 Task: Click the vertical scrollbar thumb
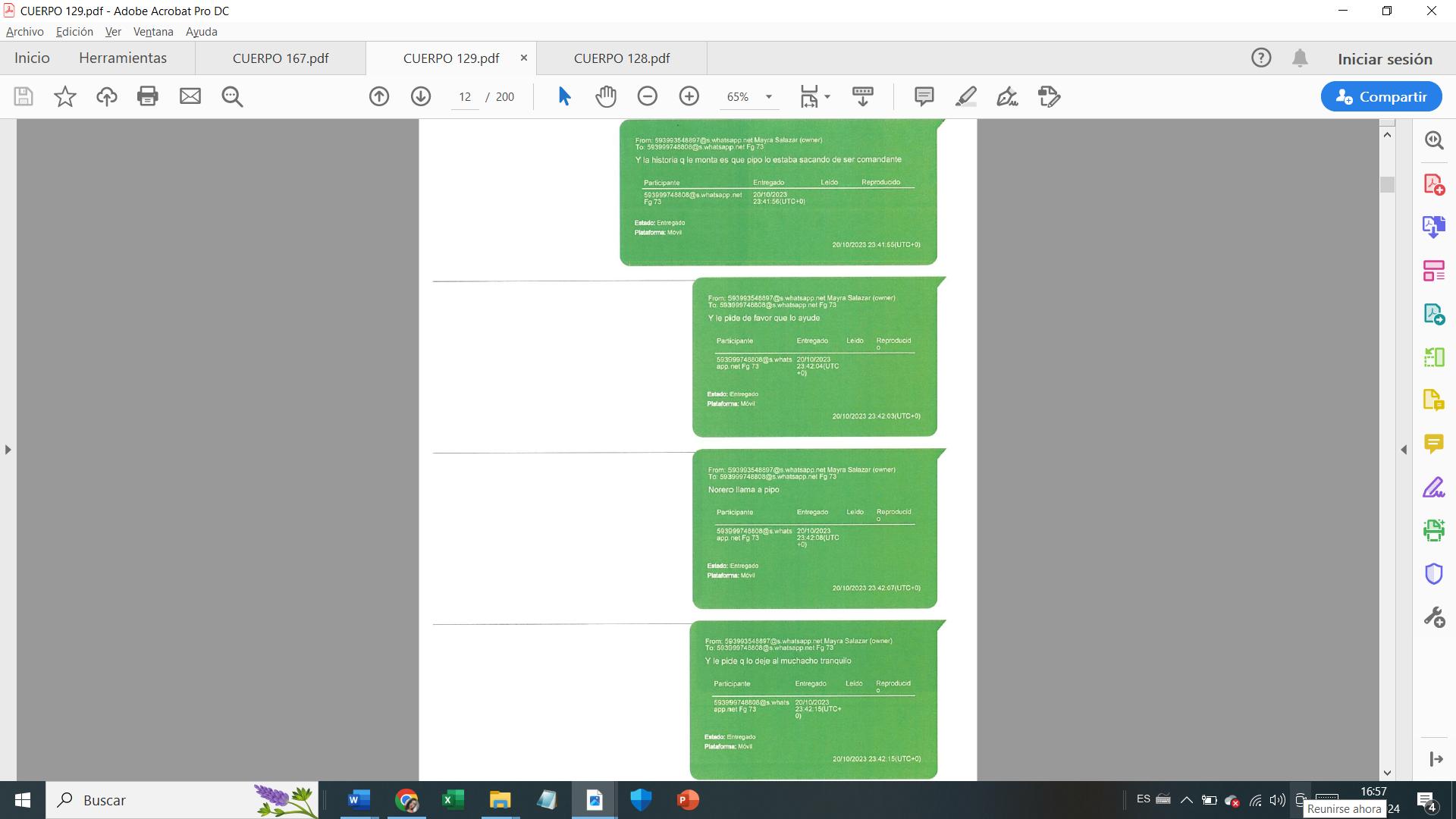coord(1387,184)
